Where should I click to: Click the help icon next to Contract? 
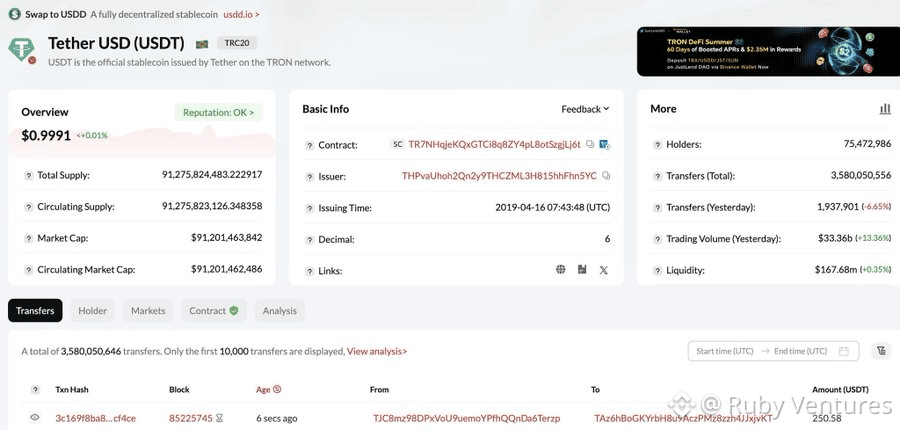(309, 146)
